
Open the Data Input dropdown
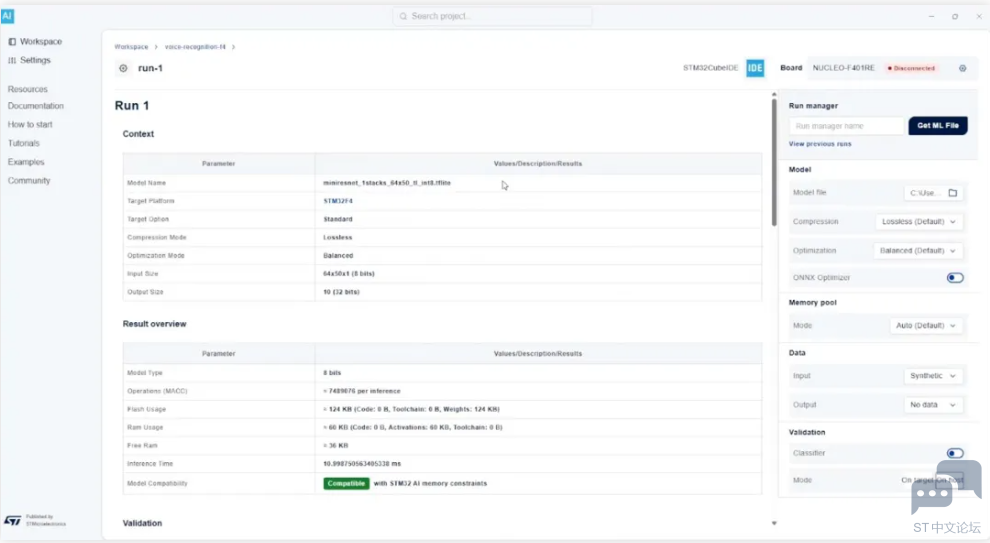(933, 376)
